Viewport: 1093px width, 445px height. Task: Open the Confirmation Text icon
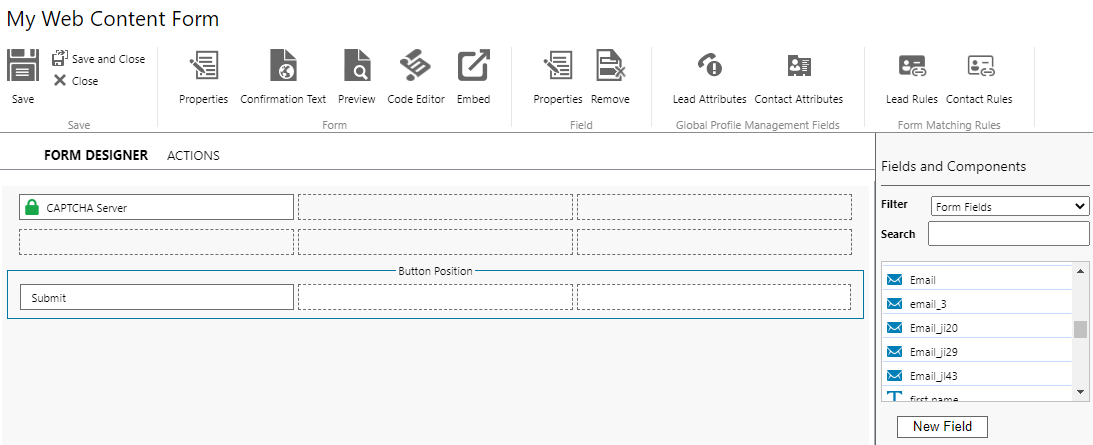click(283, 66)
